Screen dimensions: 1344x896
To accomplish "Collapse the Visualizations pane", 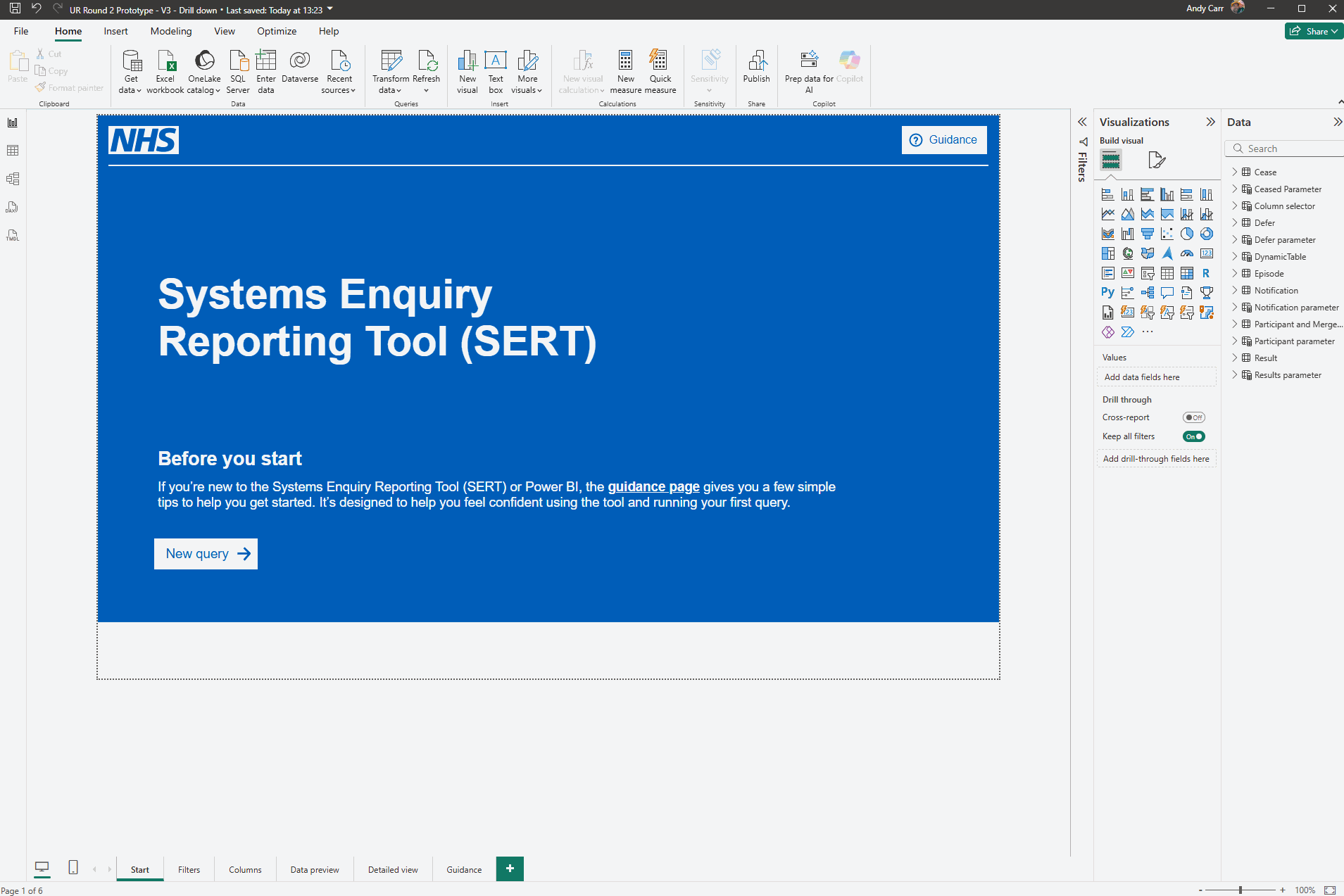I will 1210,122.
